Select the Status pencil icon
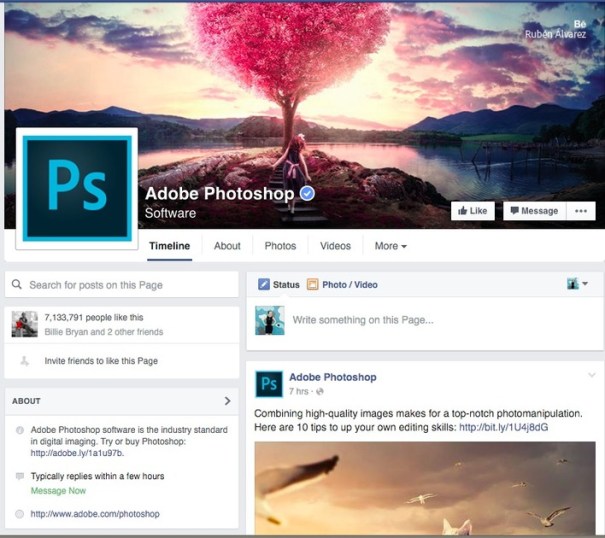This screenshot has height=538, width=605. pos(264,284)
